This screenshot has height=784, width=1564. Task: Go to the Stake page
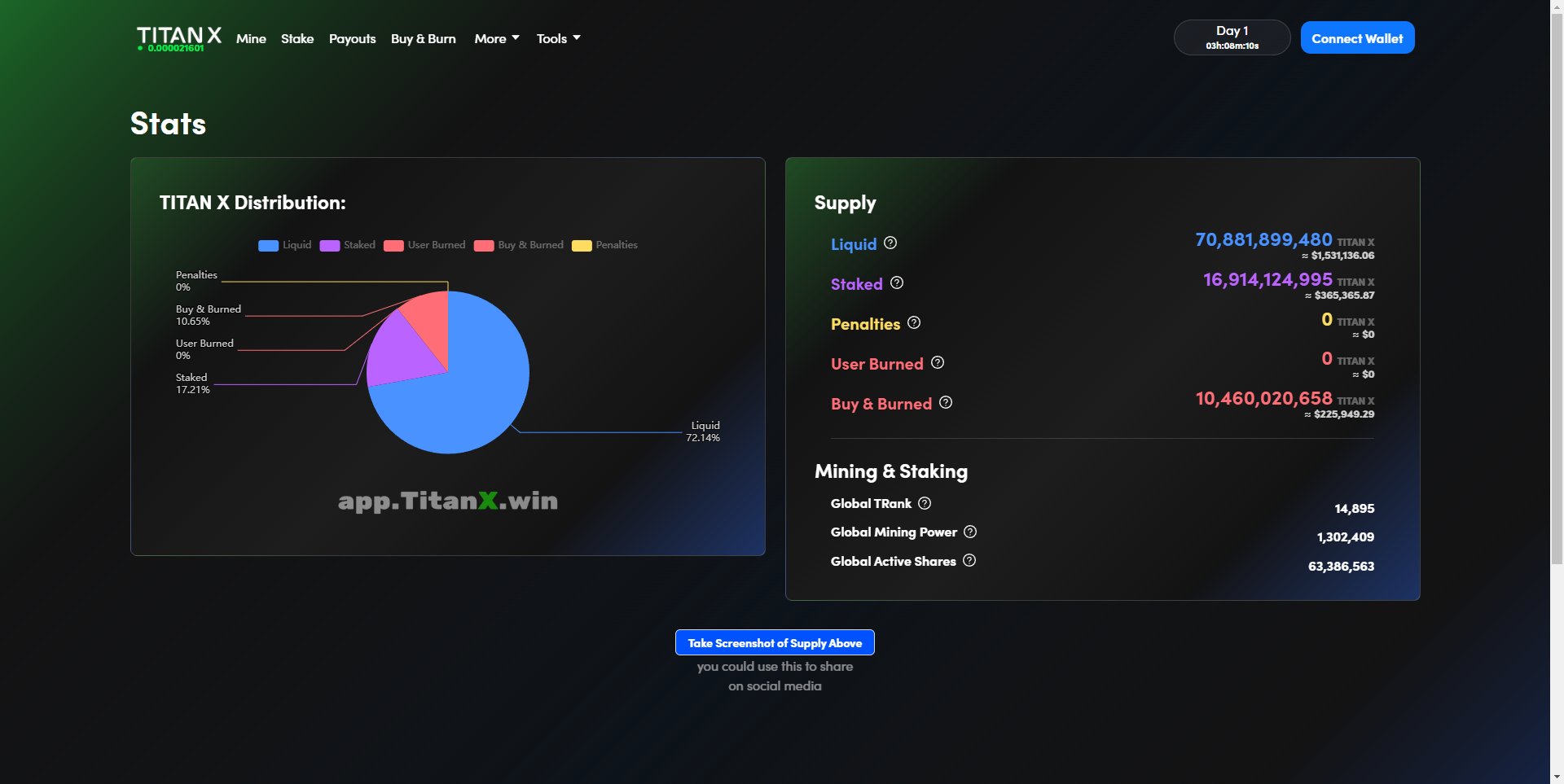pyautogui.click(x=297, y=38)
